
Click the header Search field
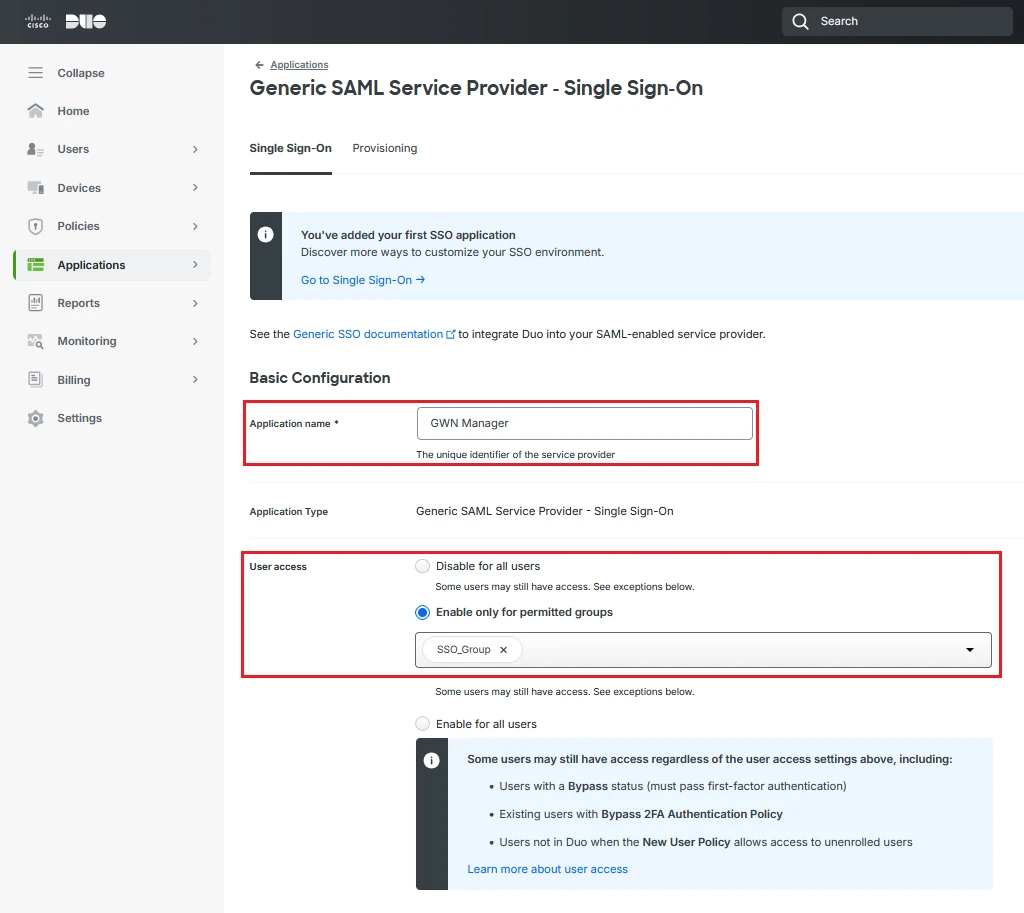(x=897, y=22)
